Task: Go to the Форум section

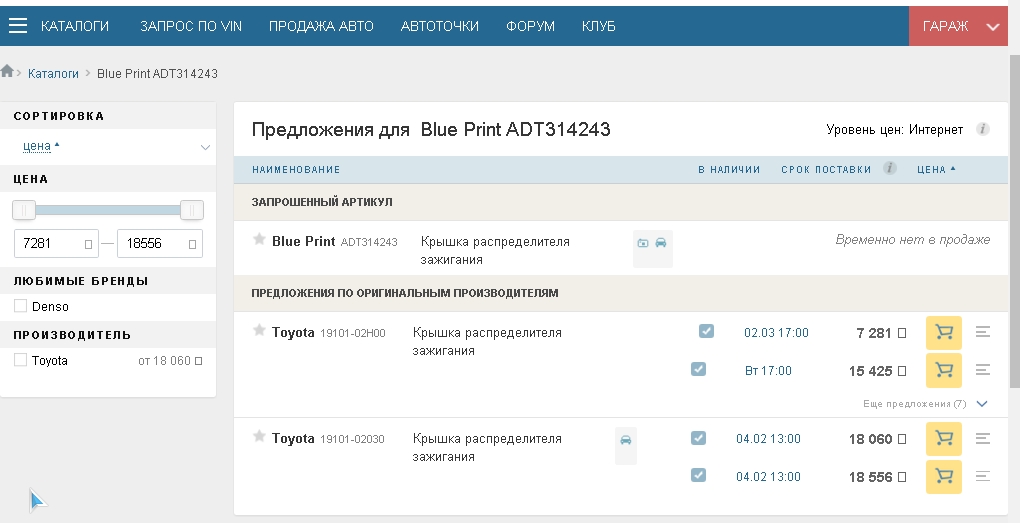Action: point(530,26)
